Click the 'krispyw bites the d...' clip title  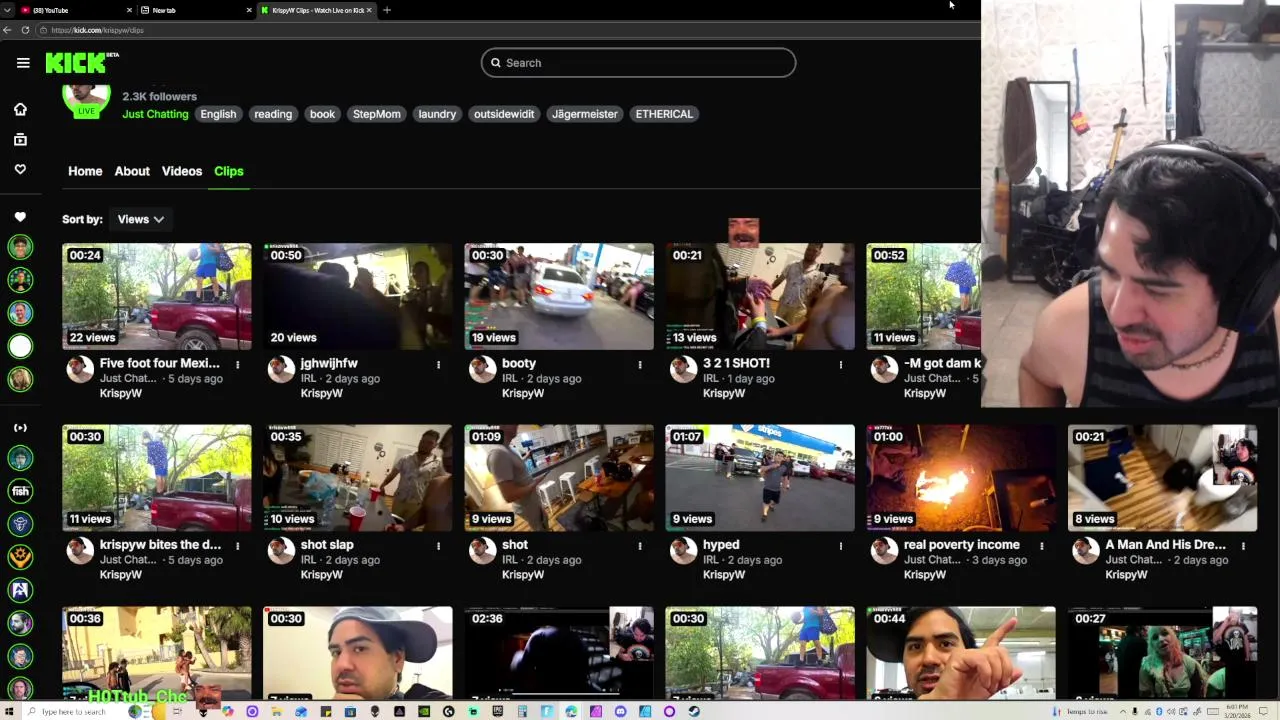pos(160,545)
